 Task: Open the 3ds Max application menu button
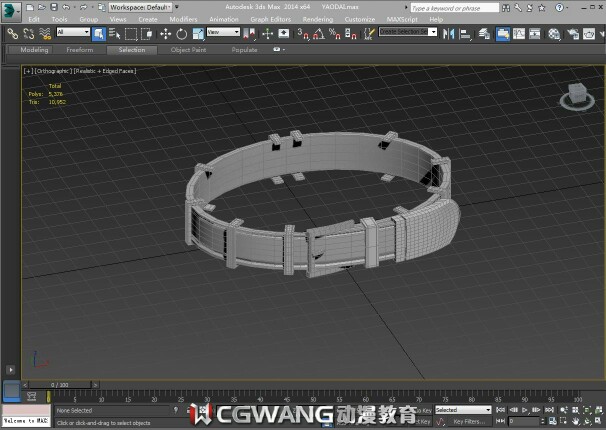[x=11, y=10]
